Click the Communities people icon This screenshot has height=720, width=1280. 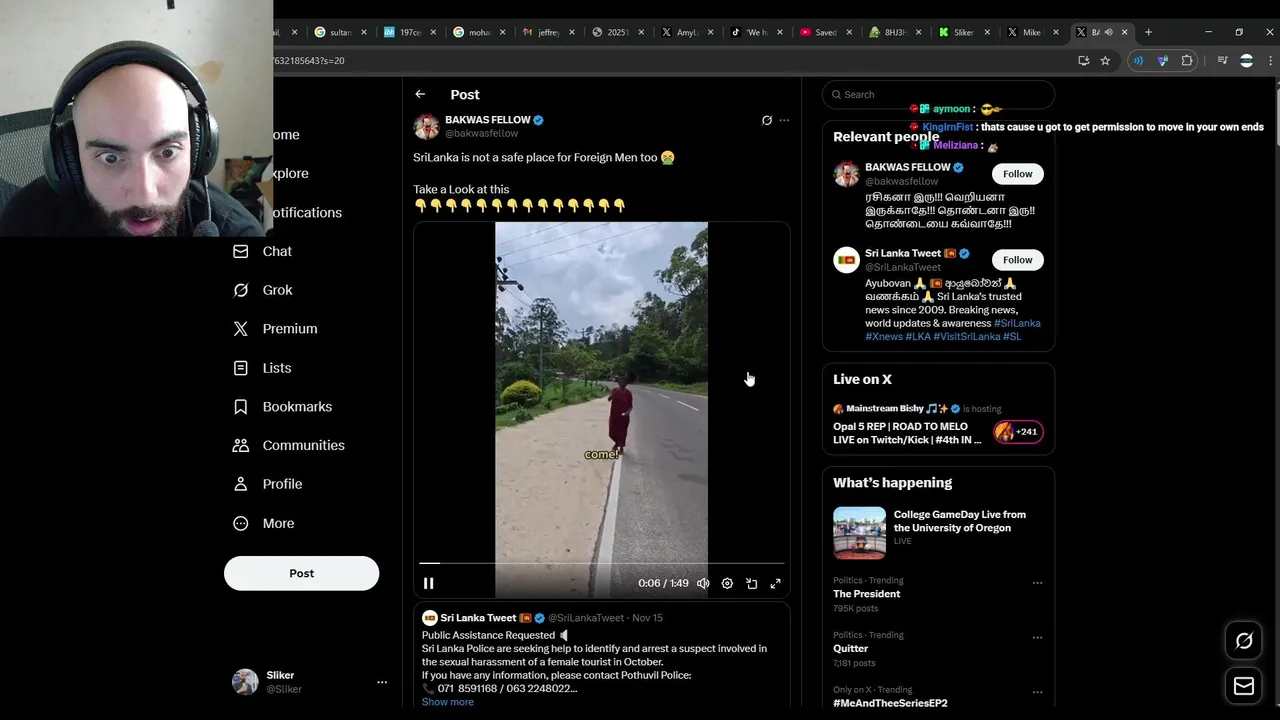click(240, 445)
